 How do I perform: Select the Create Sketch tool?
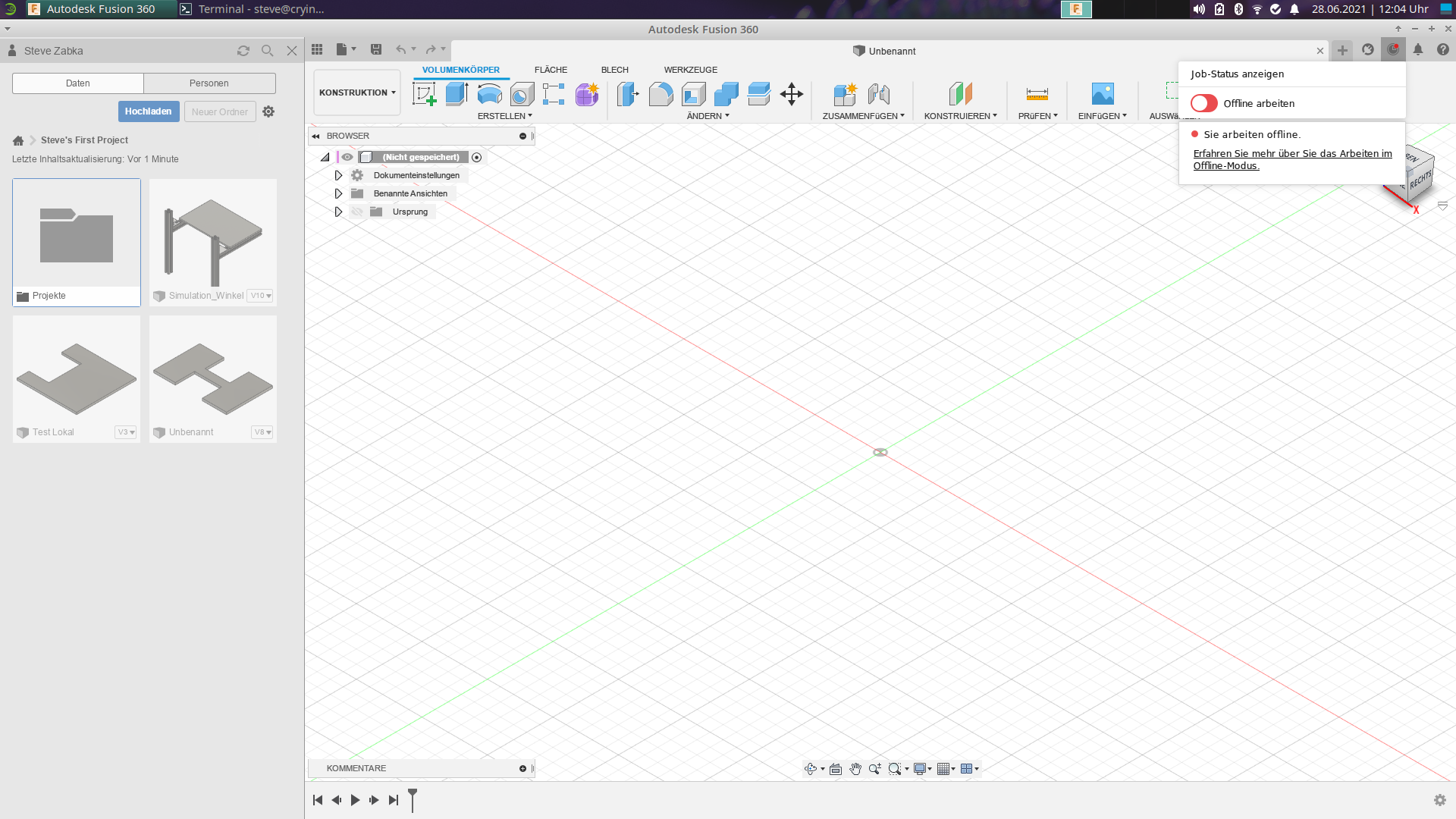[x=424, y=94]
